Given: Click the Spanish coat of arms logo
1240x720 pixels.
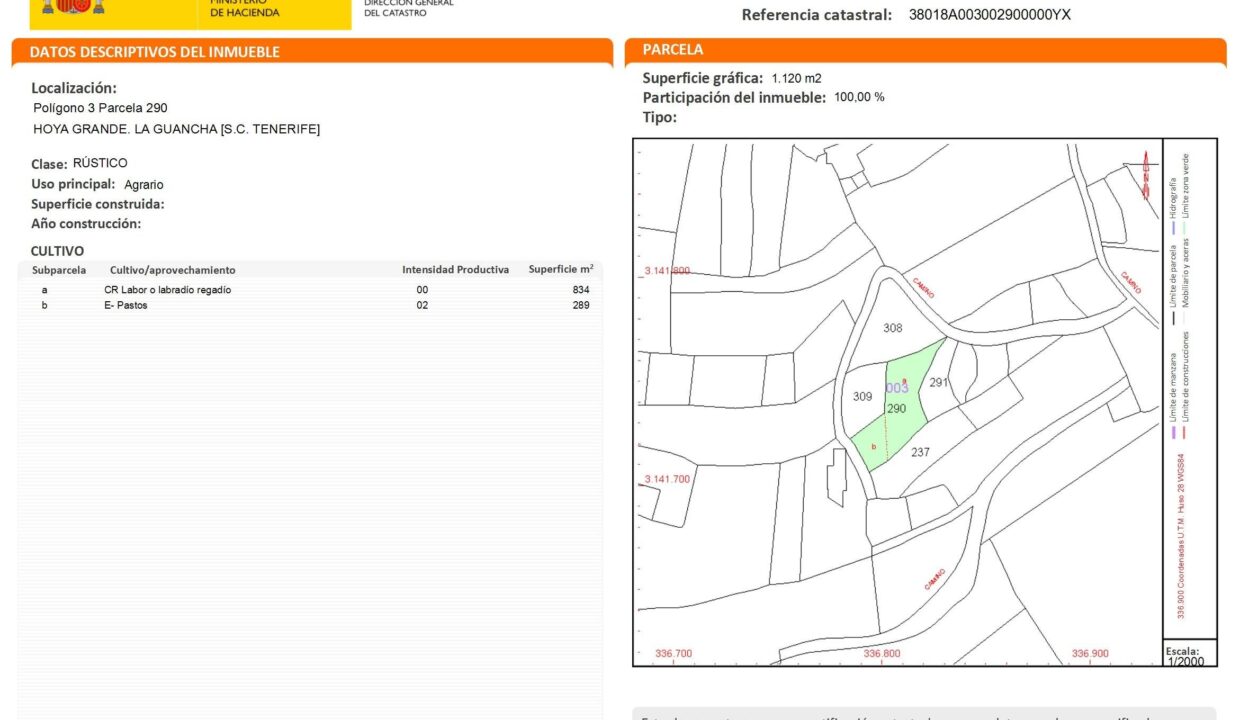Looking at the screenshot, I should pyautogui.click(x=74, y=8).
